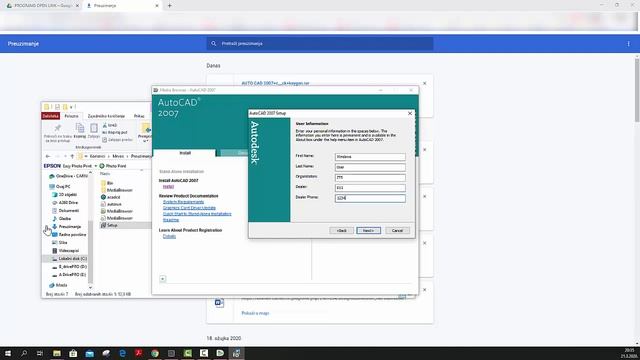Click the Back button in setup dialog
This screenshot has height=360, width=640.
click(x=342, y=231)
